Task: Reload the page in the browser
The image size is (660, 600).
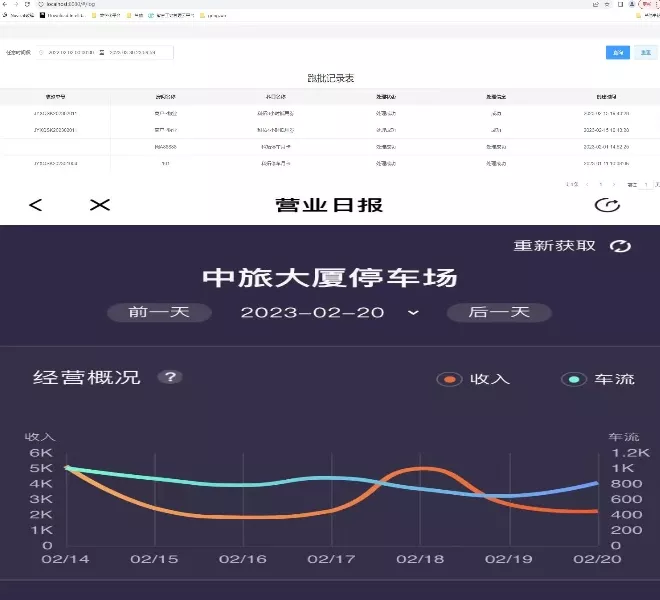Action: tap(27, 4)
